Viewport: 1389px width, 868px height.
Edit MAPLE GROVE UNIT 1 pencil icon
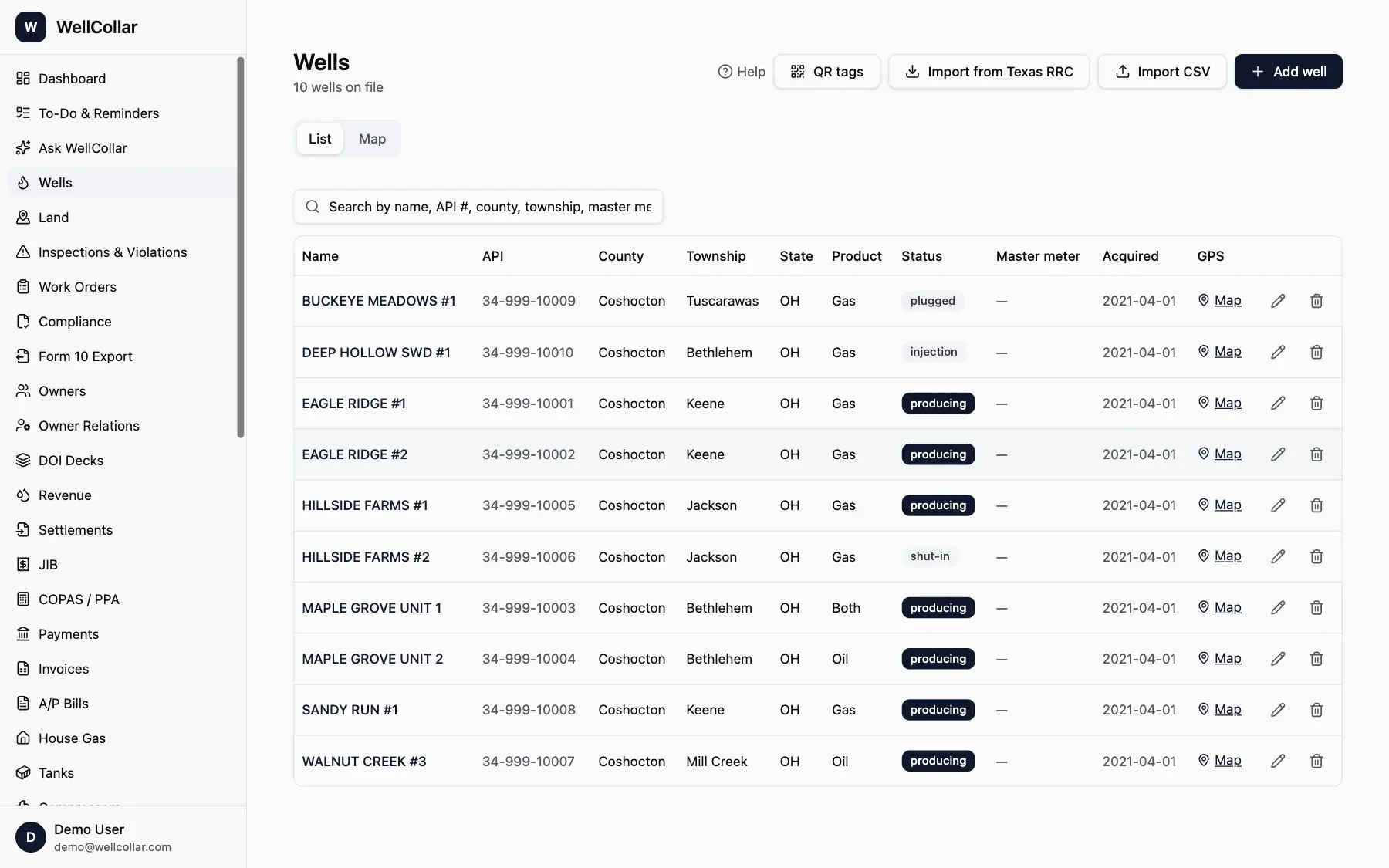tap(1278, 608)
